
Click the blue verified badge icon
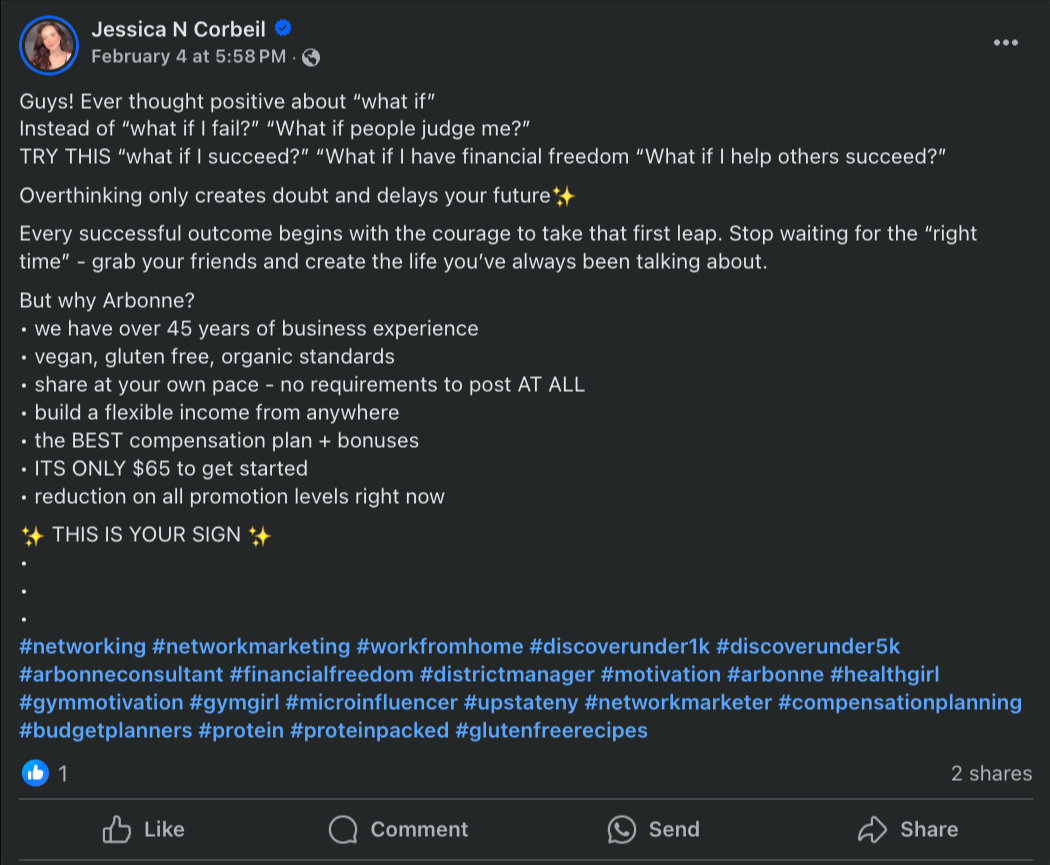click(283, 28)
